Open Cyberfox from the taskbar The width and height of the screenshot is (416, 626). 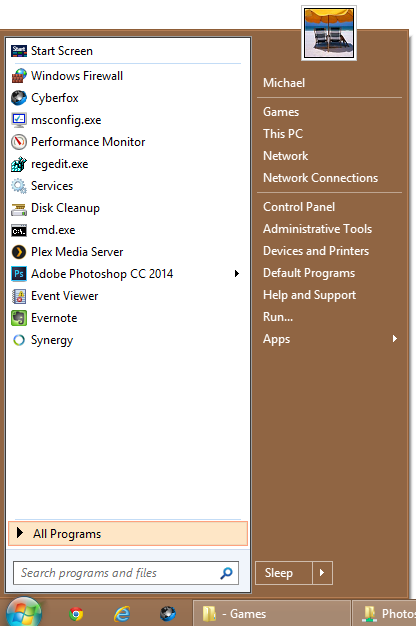(168, 614)
